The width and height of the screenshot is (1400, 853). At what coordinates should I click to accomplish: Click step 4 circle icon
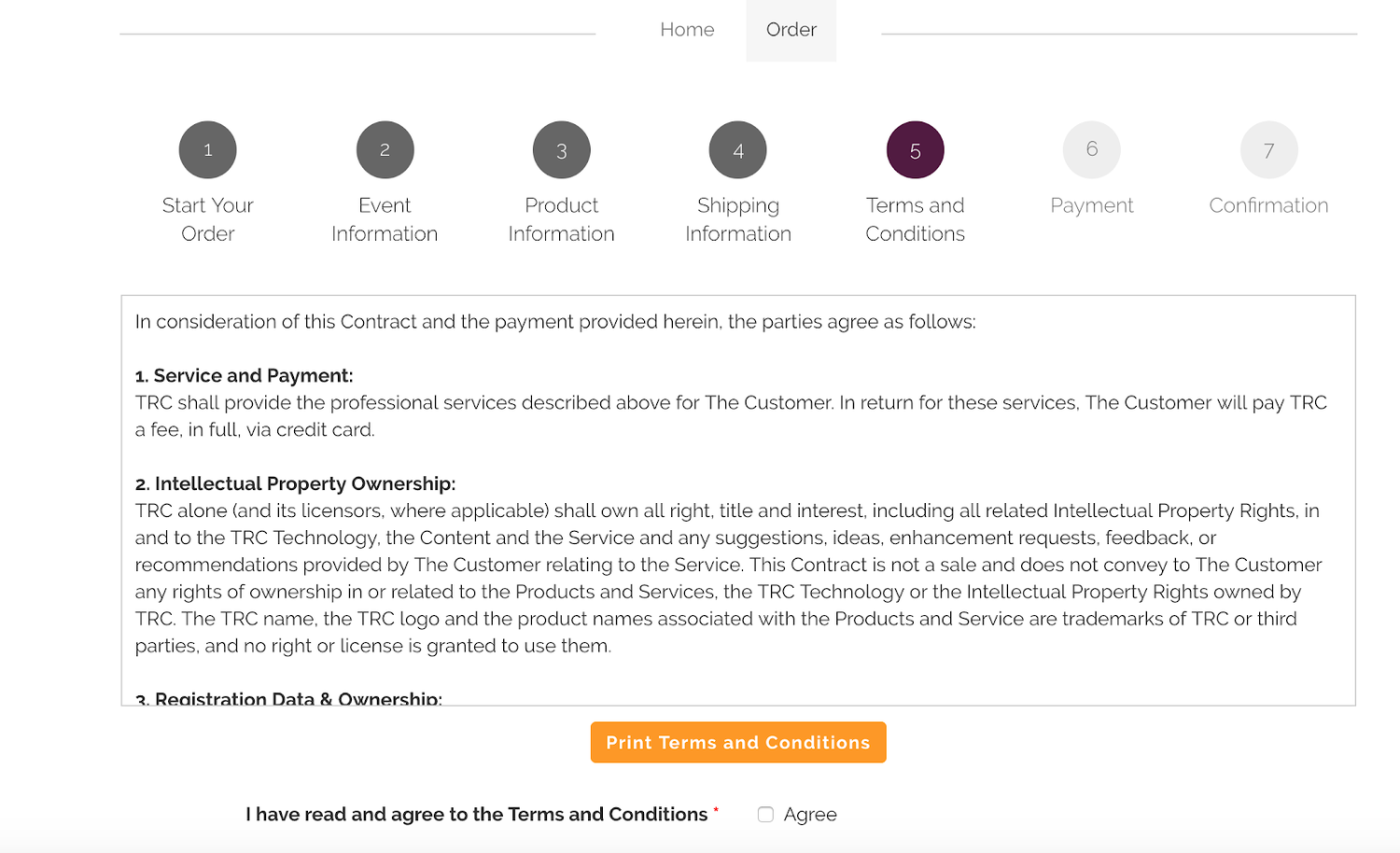tap(737, 149)
